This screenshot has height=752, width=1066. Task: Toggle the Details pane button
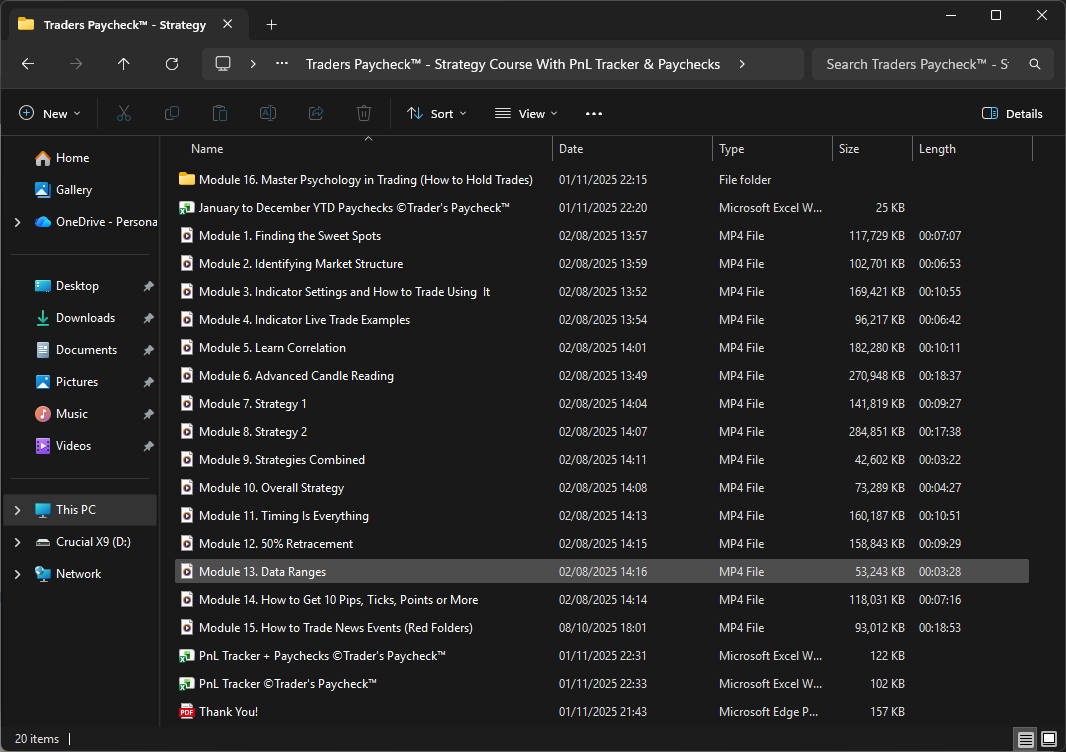pos(1012,113)
